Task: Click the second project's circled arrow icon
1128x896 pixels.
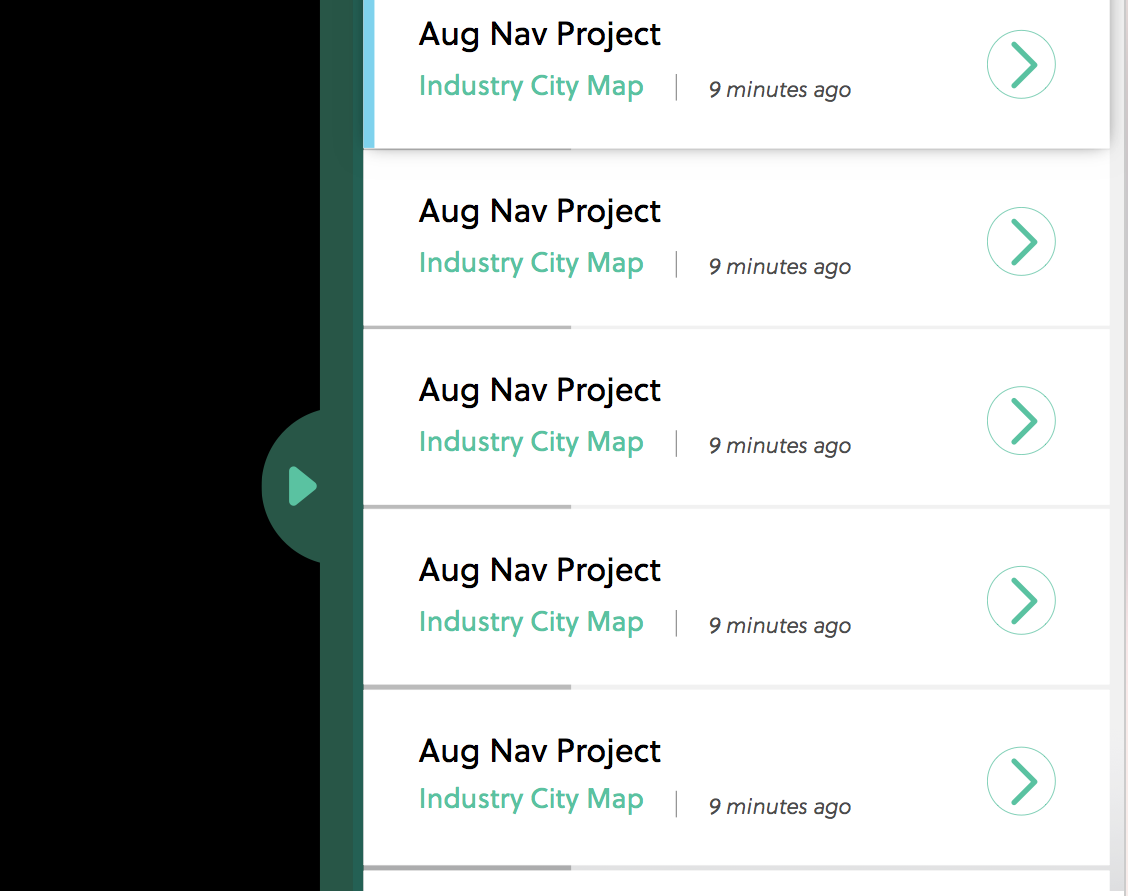Action: tap(1021, 242)
